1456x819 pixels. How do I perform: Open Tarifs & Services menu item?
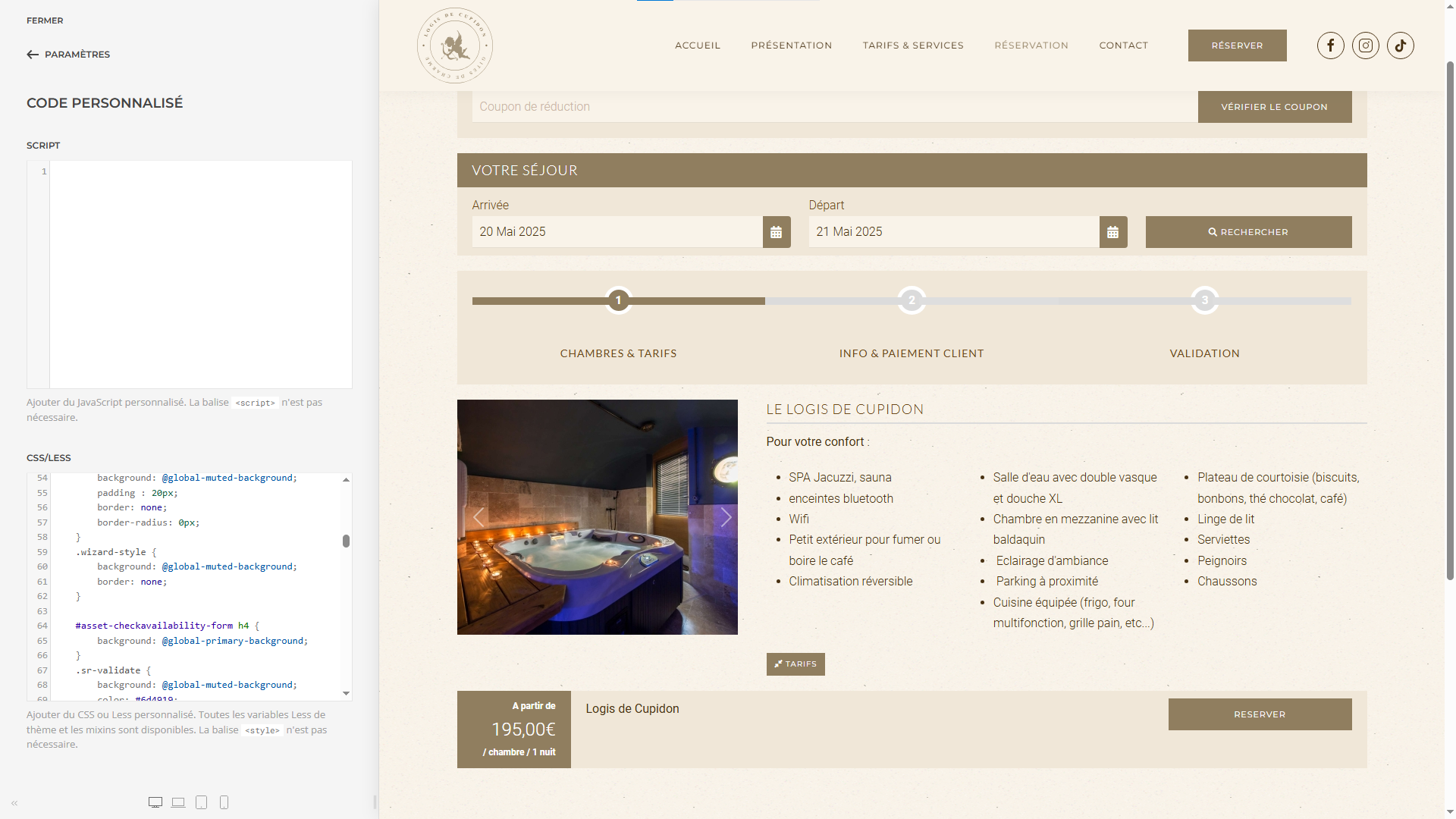pos(912,45)
